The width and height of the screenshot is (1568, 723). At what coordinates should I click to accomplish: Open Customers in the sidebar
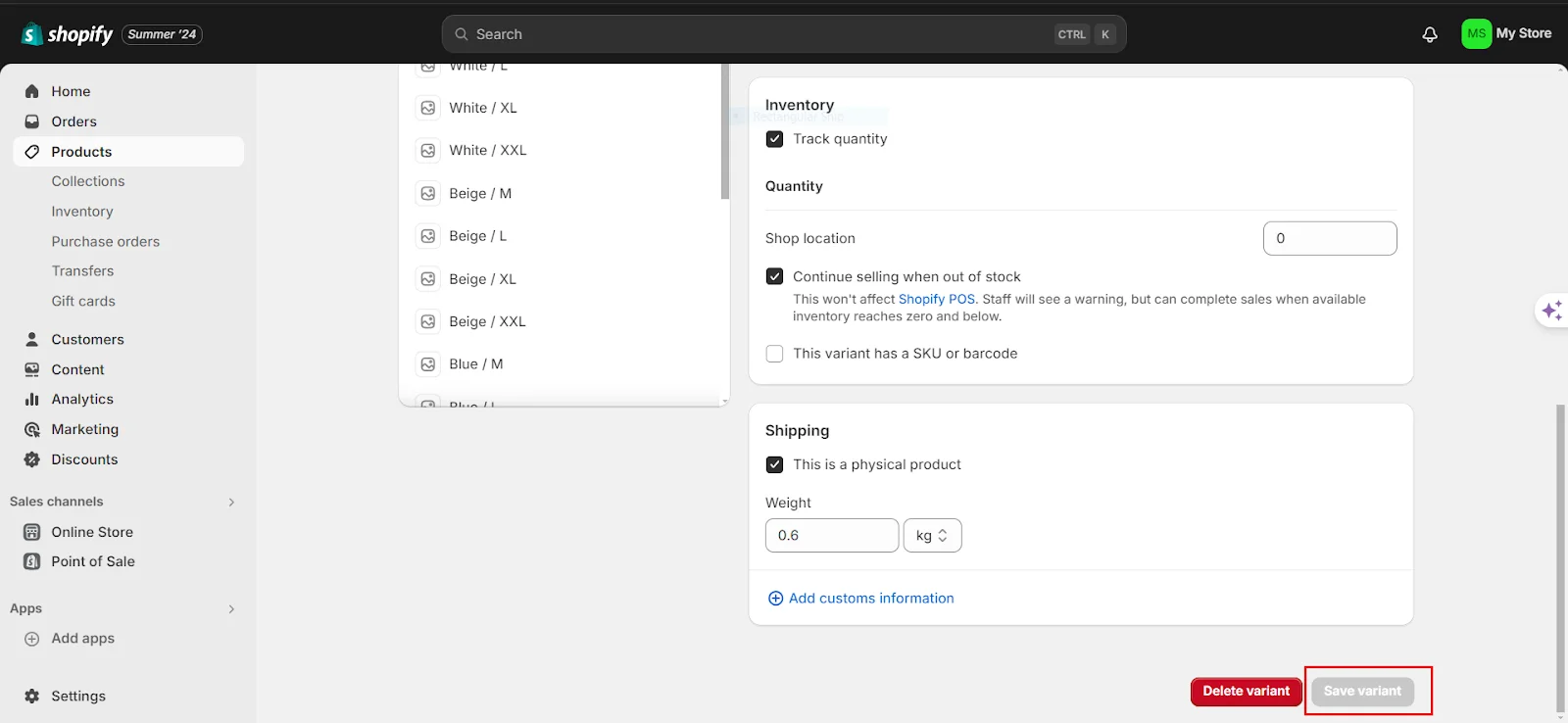tap(88, 339)
